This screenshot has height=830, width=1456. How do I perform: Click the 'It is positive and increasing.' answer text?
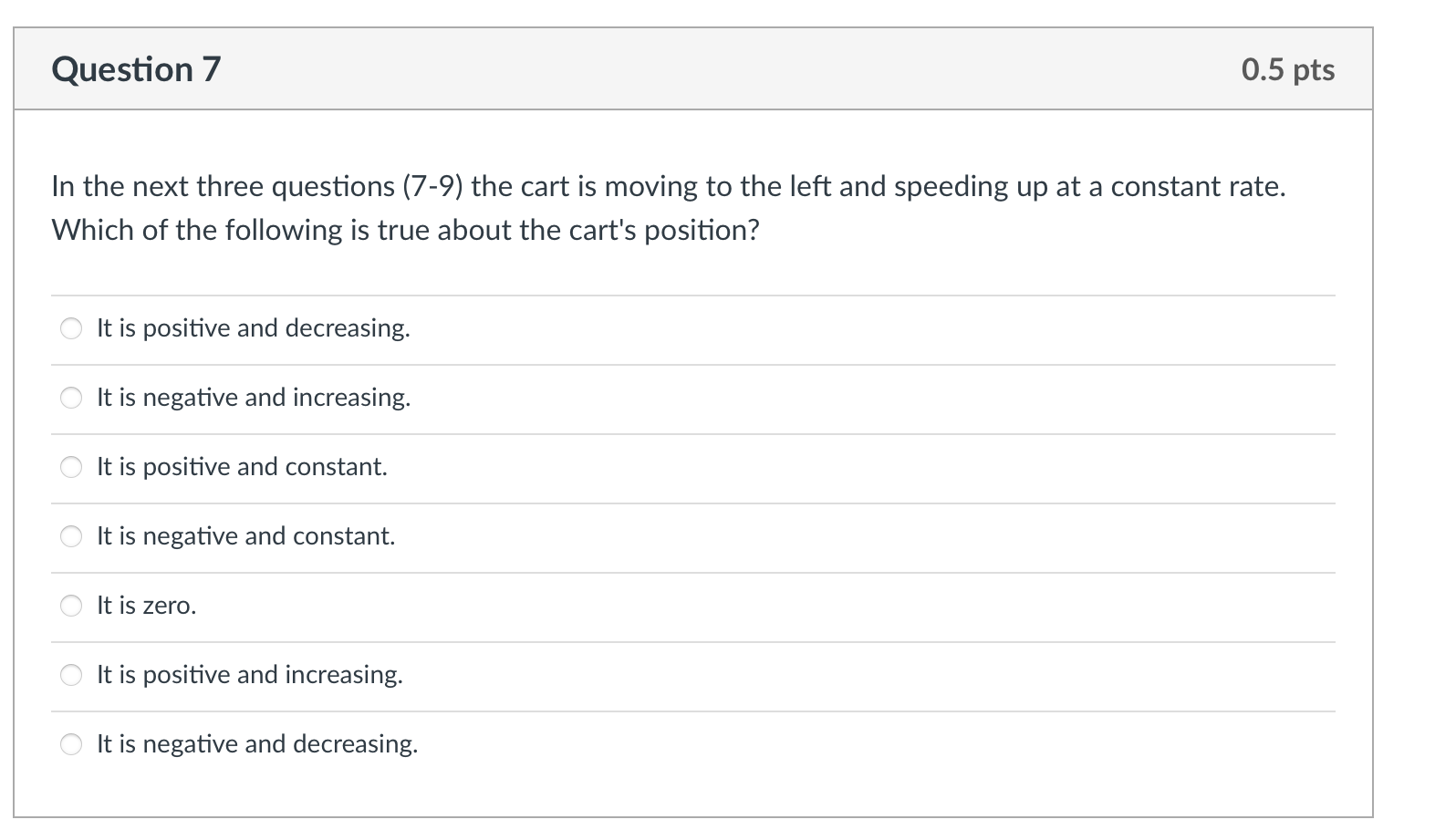coord(250,675)
